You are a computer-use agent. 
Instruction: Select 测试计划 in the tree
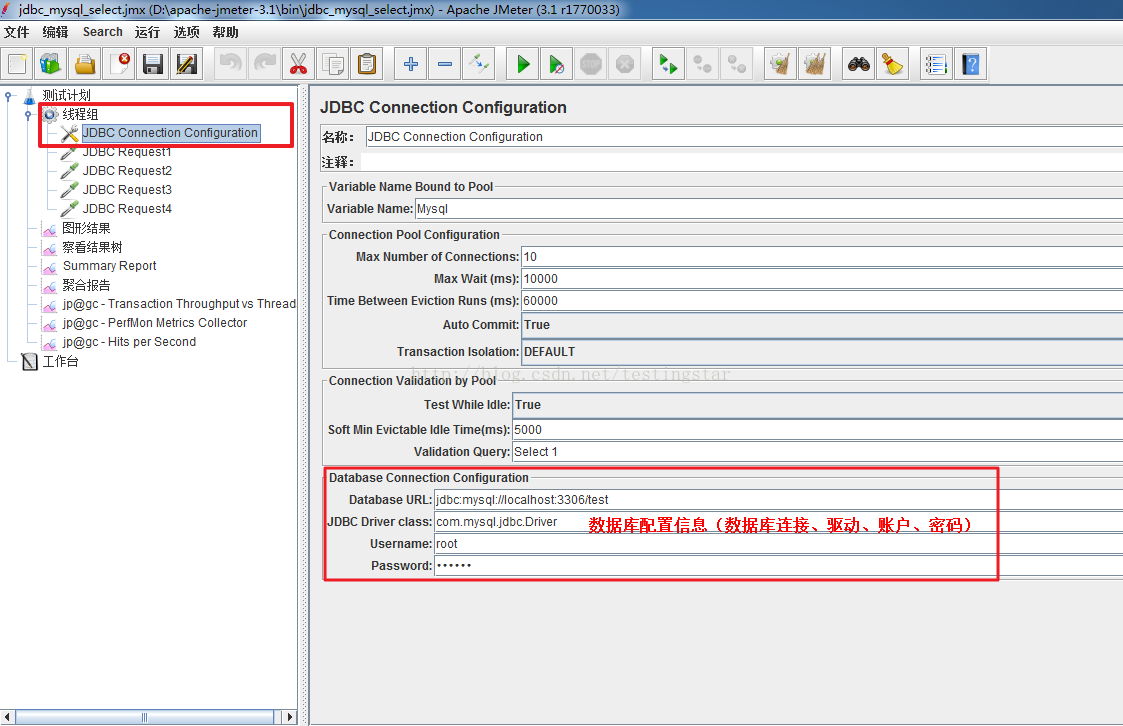pyautogui.click(x=66, y=95)
